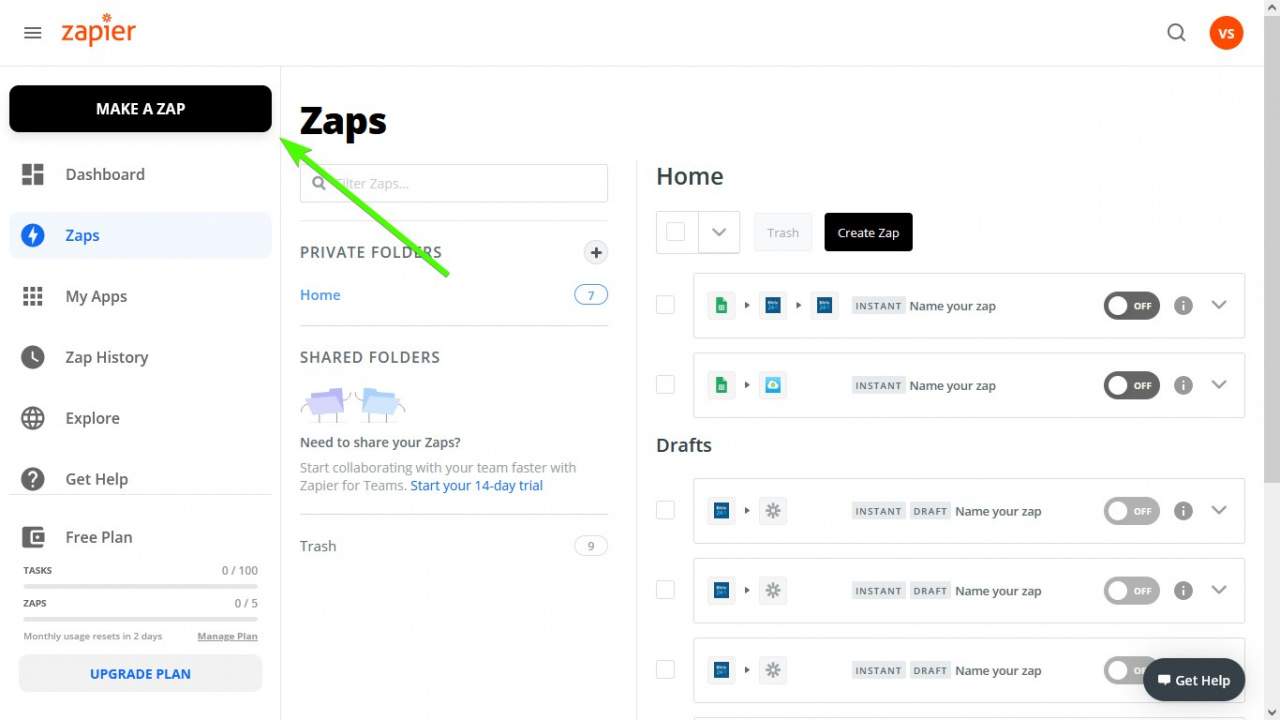Click the gear icon in the second draft zap

pyautogui.click(x=772, y=590)
